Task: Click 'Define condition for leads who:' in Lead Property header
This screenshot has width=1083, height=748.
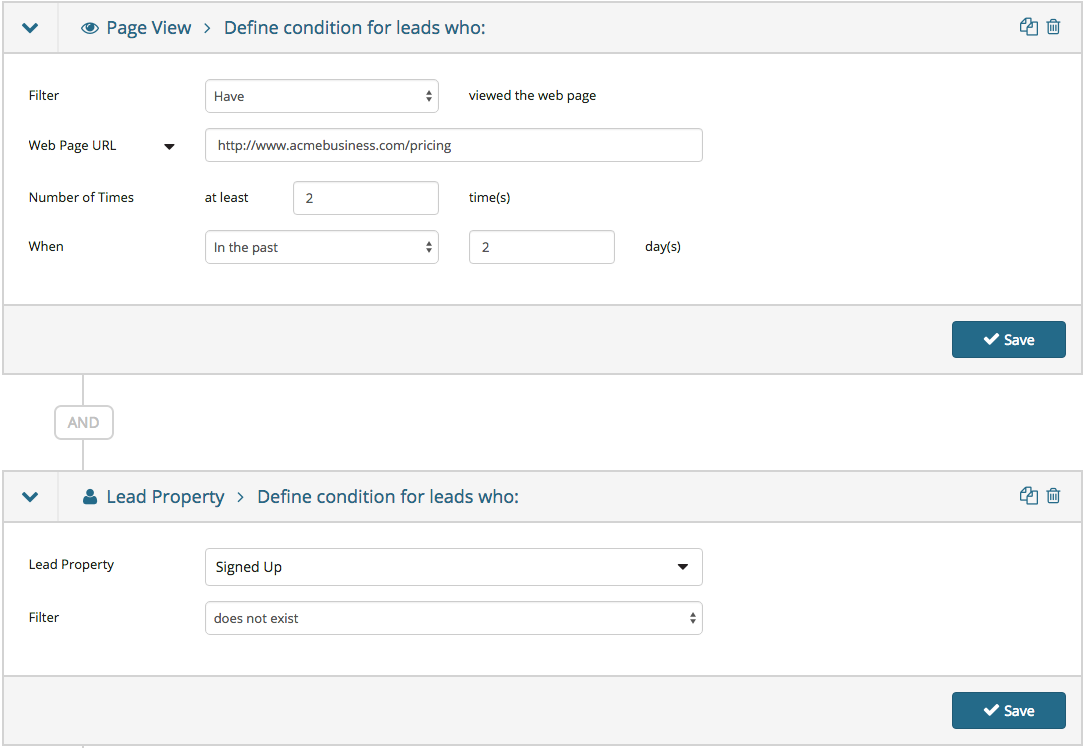Action: point(387,497)
